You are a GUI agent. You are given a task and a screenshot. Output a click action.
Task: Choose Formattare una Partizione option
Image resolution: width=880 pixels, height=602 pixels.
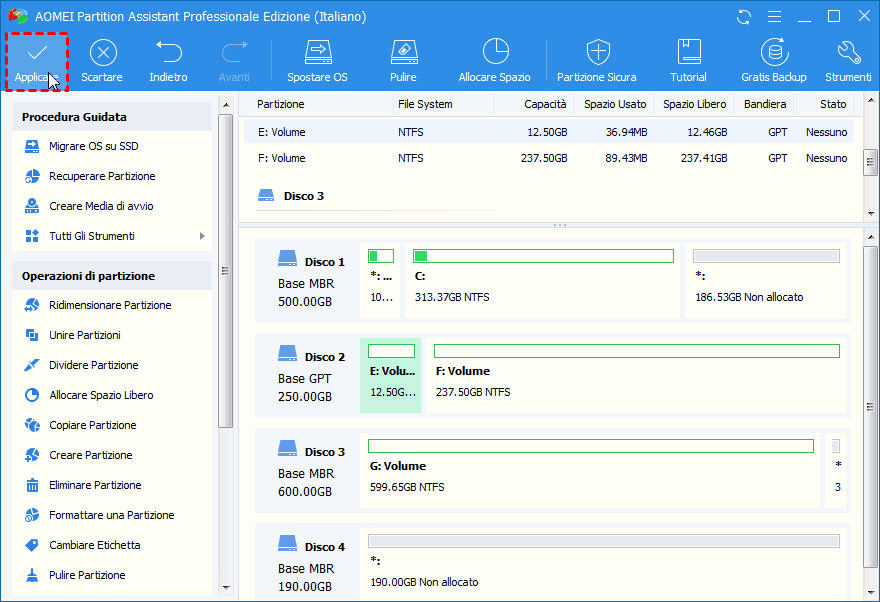(x=111, y=515)
